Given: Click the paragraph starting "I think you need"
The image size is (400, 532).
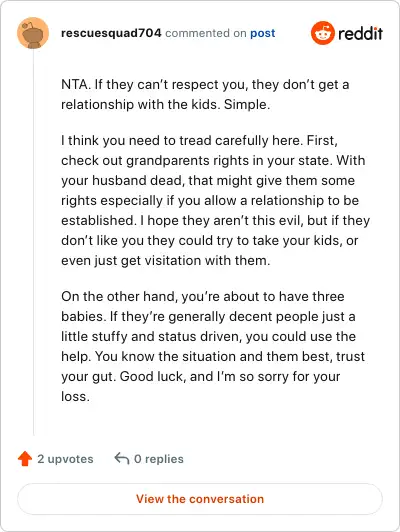Looking at the screenshot, I should pos(215,200).
